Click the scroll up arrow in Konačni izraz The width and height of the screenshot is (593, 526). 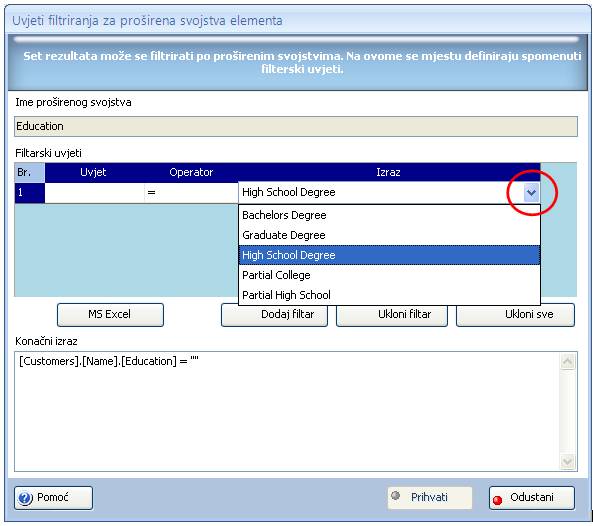(x=568, y=362)
